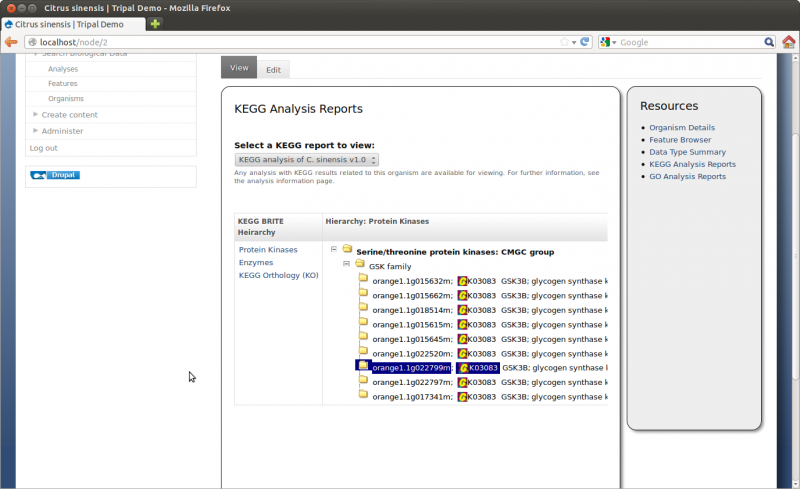The height and width of the screenshot is (489, 800).
Task: Select the KEGG Orthology (KO) link
Action: pos(279,275)
